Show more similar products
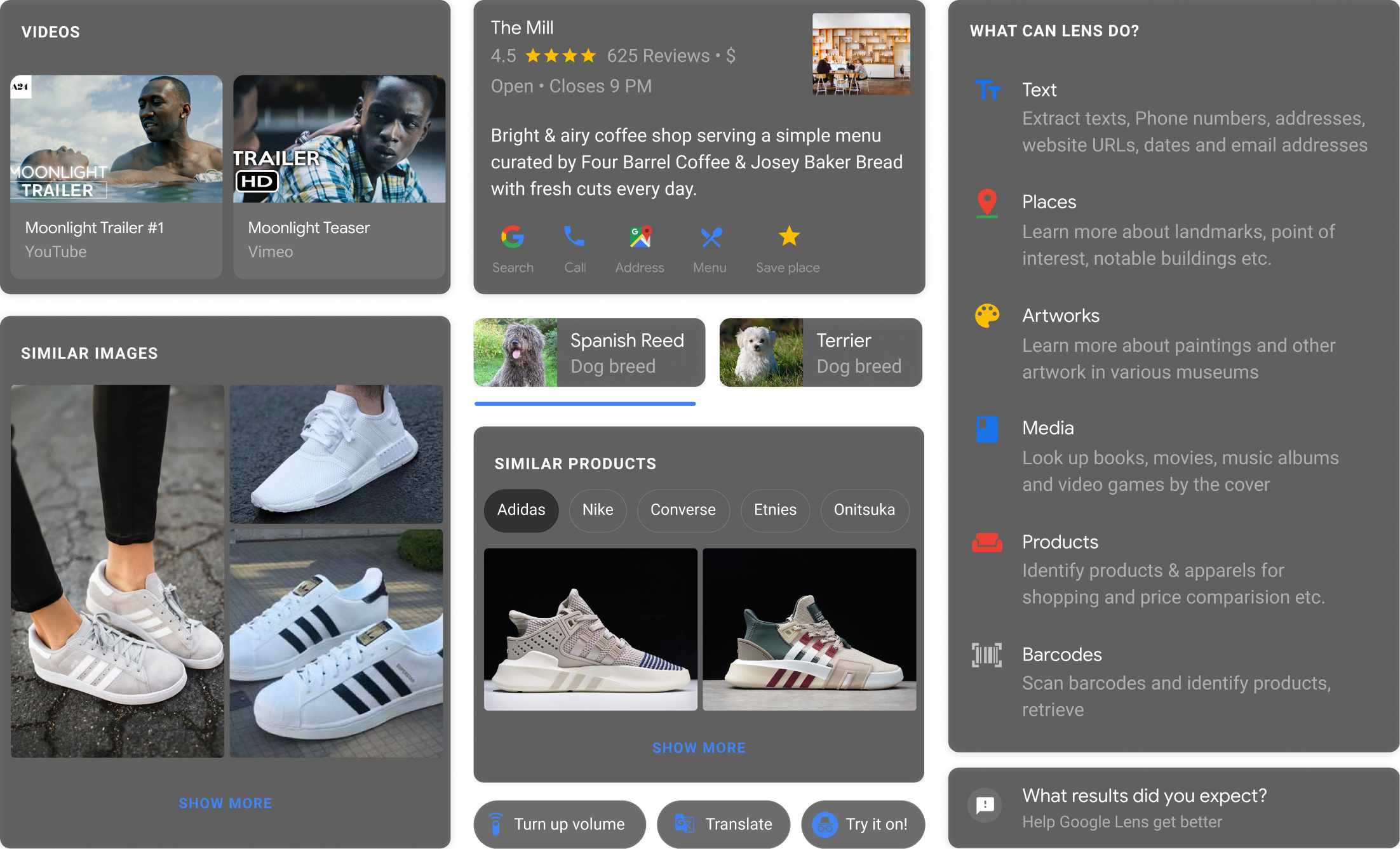 [699, 748]
